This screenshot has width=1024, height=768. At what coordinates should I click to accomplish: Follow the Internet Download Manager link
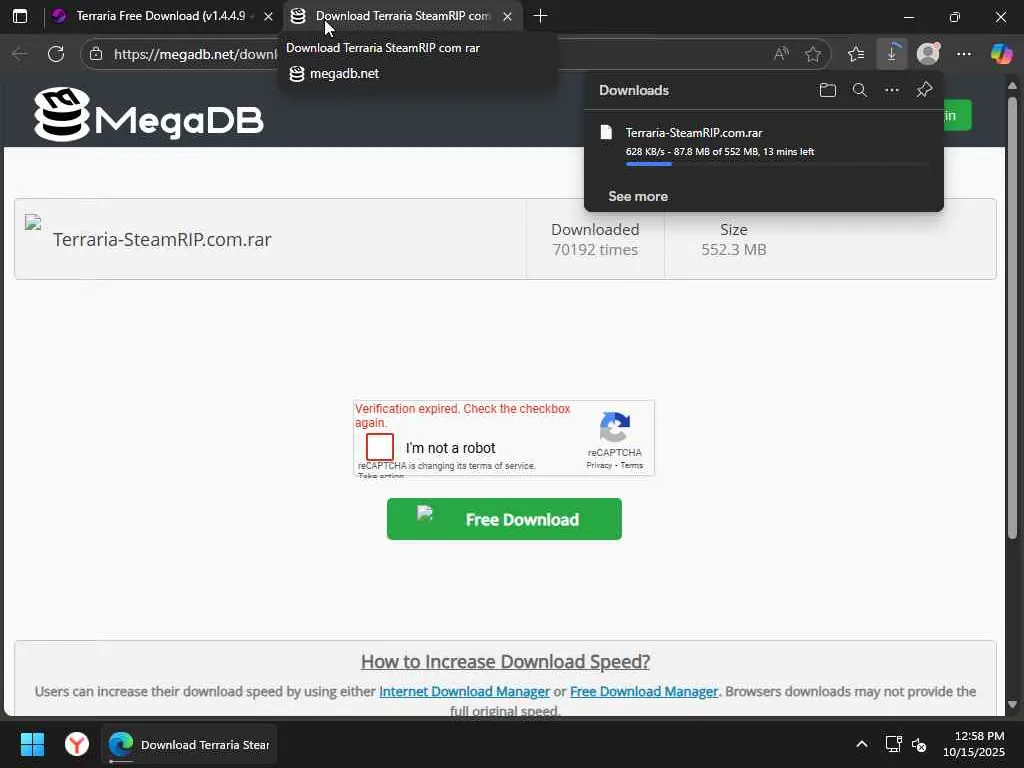click(x=464, y=692)
